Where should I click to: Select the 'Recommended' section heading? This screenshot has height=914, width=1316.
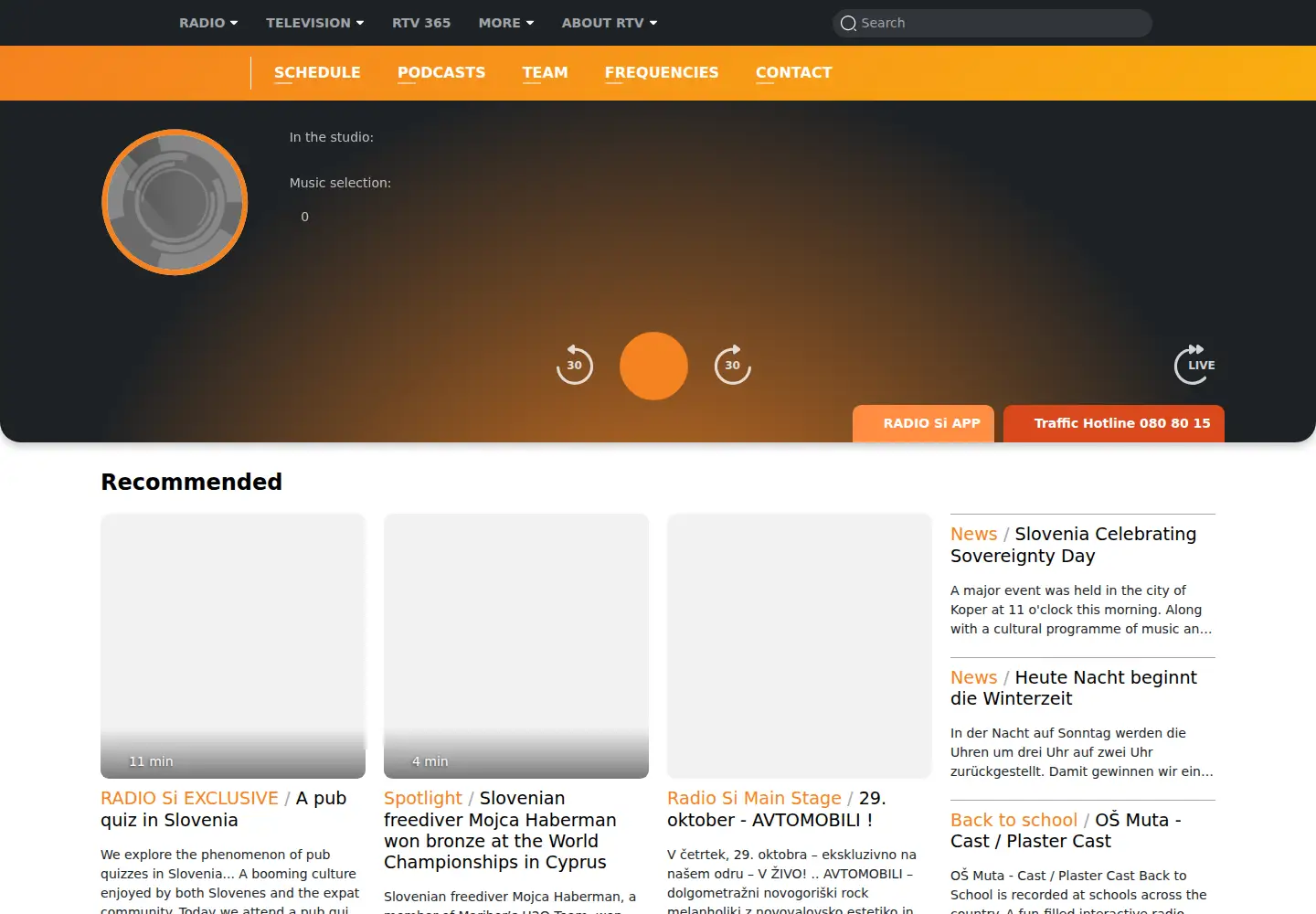[x=192, y=483]
